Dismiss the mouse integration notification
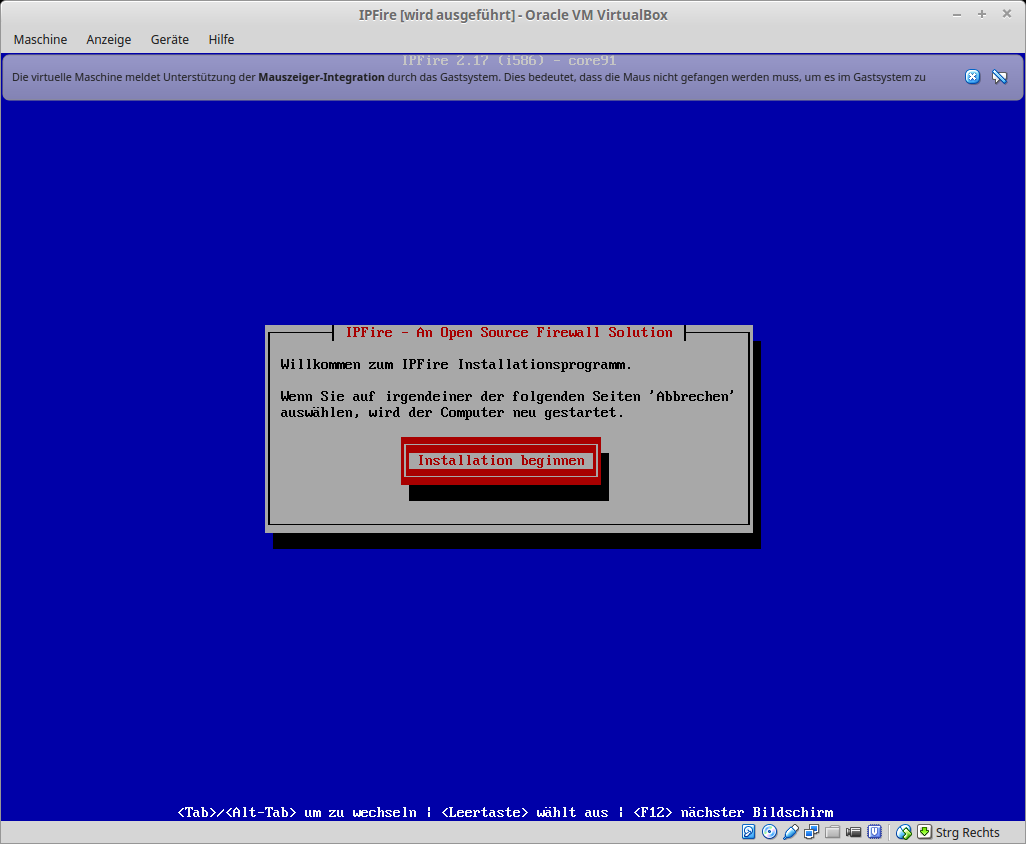 pos(972,77)
